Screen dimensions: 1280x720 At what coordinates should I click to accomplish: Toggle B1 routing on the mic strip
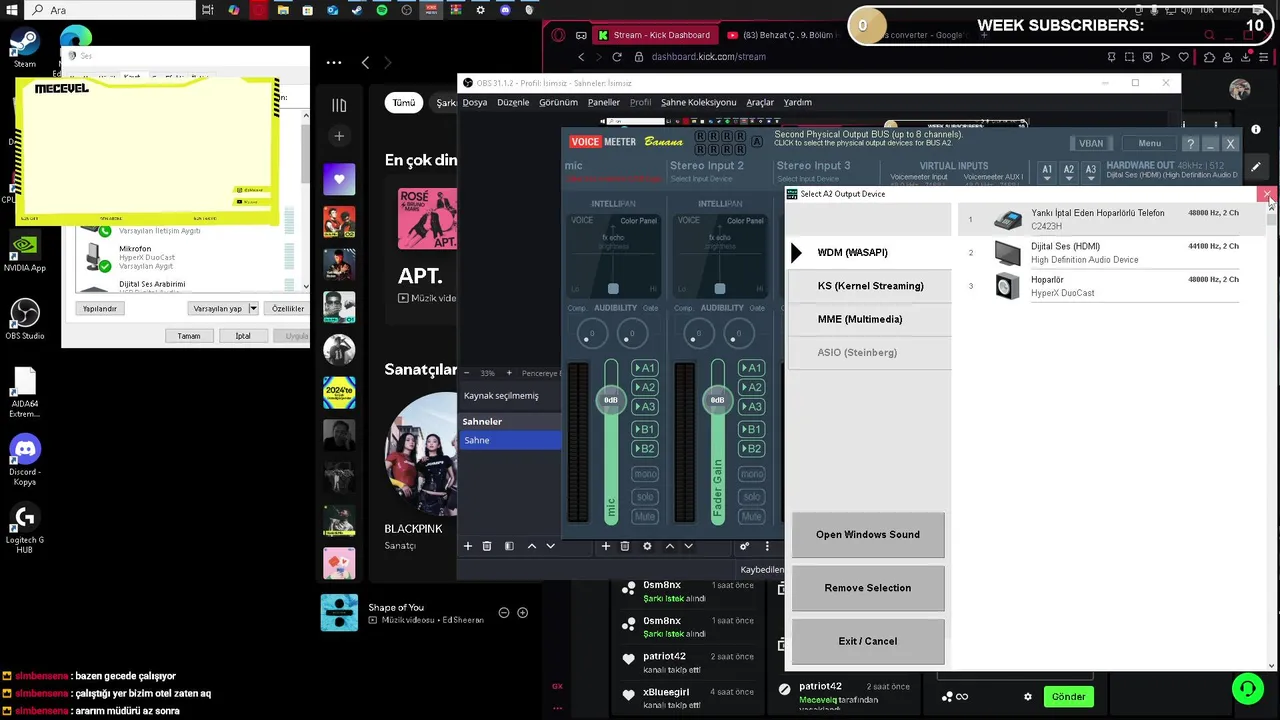click(x=645, y=429)
